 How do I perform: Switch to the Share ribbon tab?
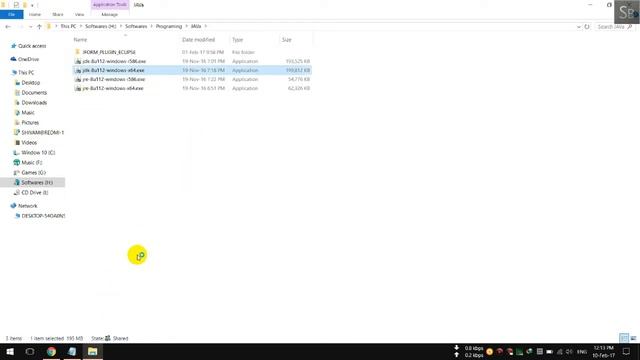coord(58,14)
